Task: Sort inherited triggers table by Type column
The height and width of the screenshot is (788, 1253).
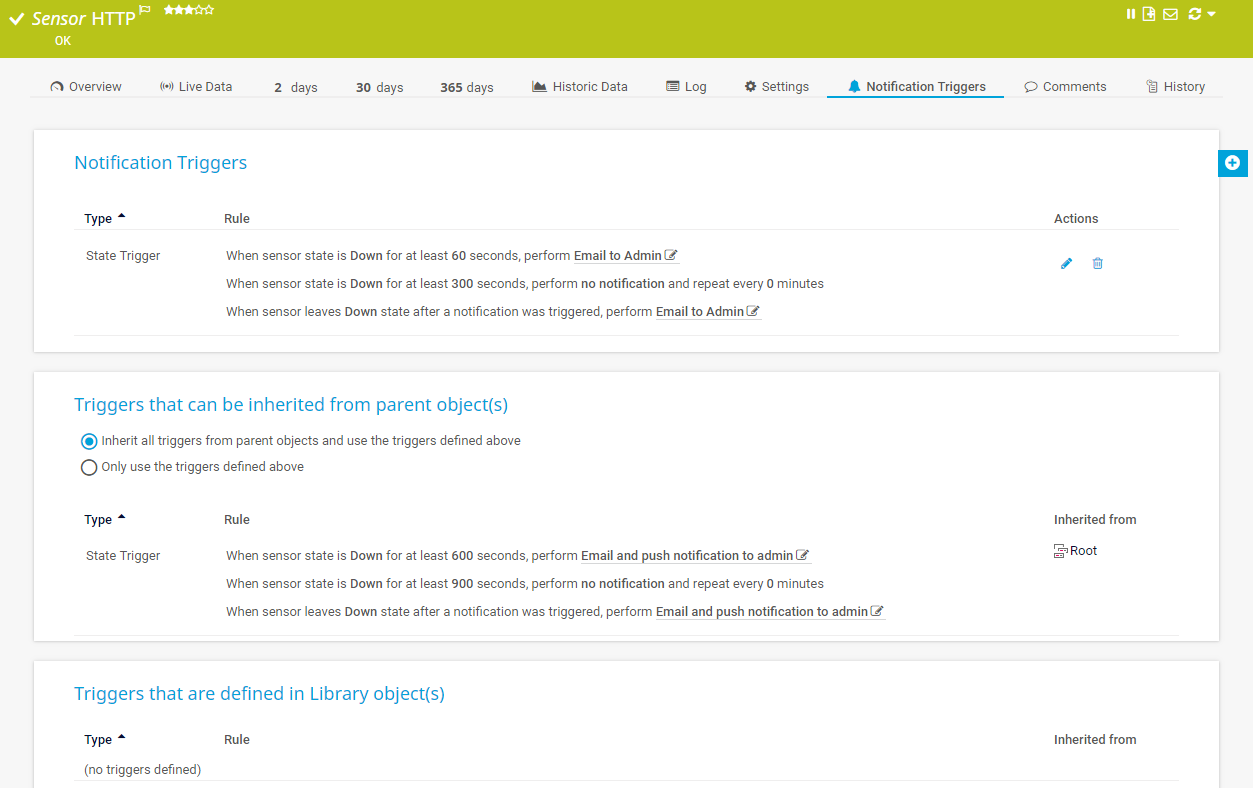Action: [x=99, y=520]
